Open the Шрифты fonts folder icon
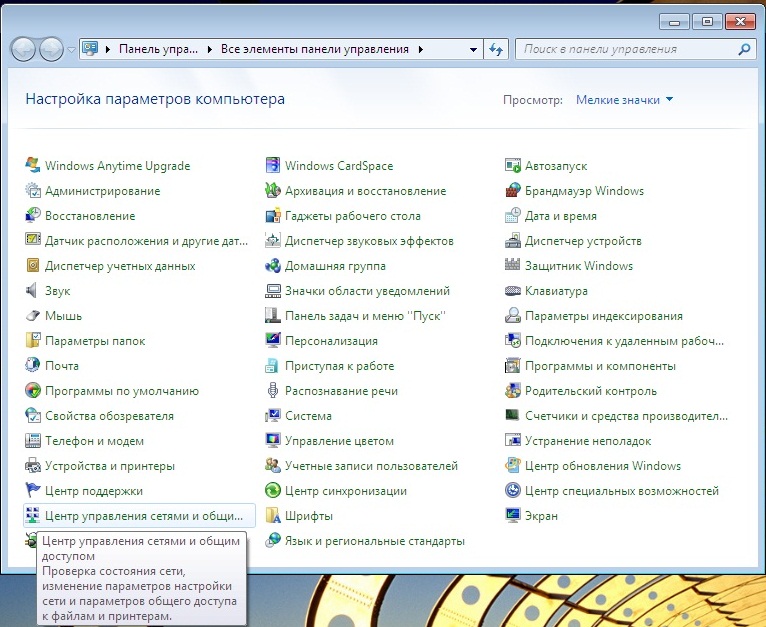766x627 pixels. 273,516
